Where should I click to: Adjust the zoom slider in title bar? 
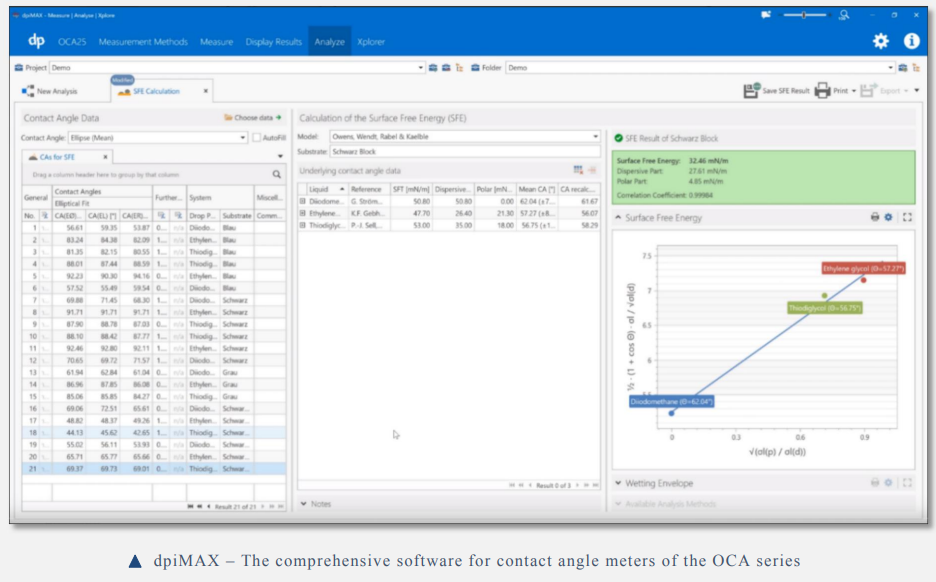click(x=804, y=15)
